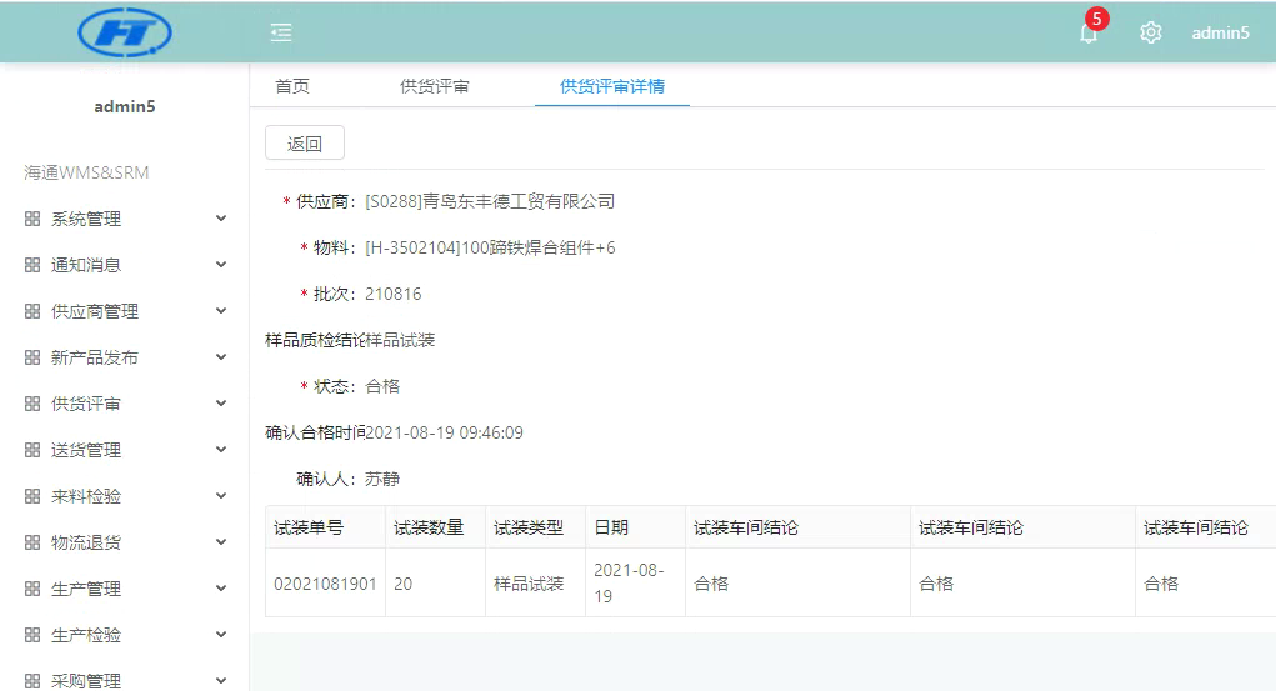Click the trial order number 02021081901 cell

325,583
